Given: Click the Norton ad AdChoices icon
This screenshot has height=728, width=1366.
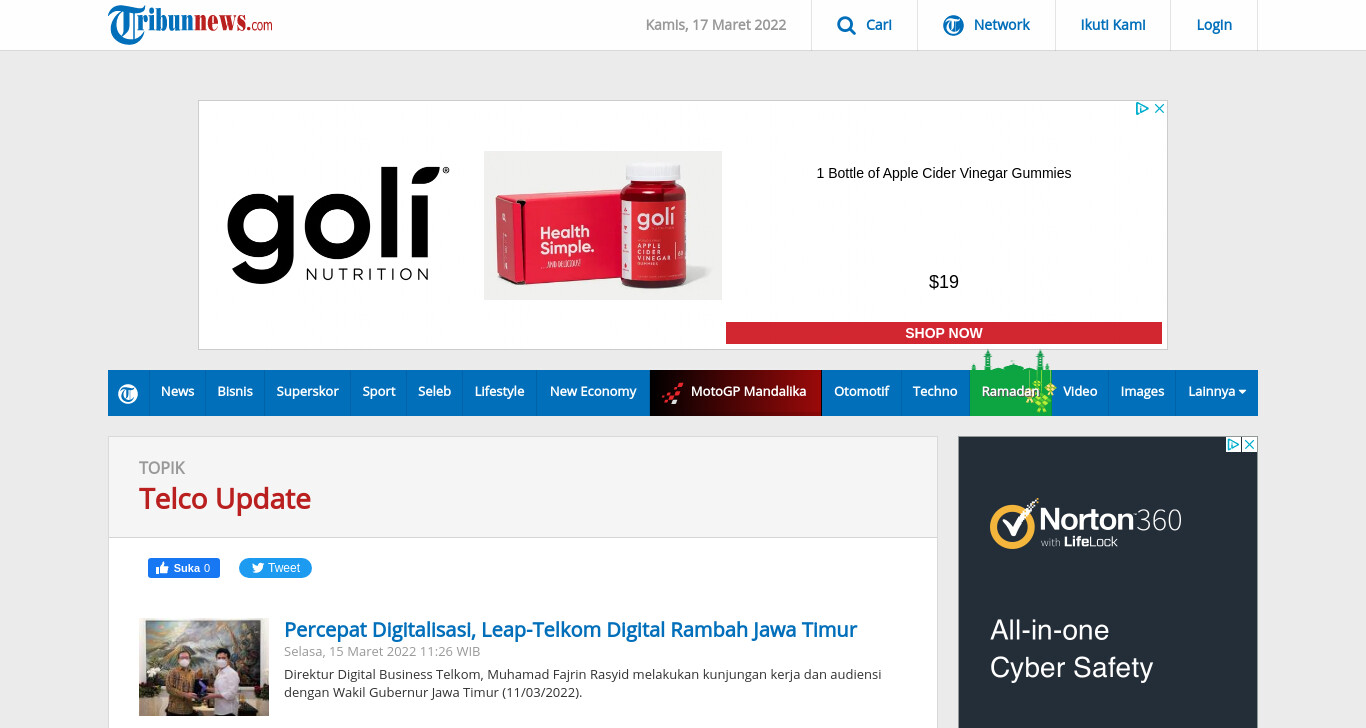Looking at the screenshot, I should (x=1234, y=444).
